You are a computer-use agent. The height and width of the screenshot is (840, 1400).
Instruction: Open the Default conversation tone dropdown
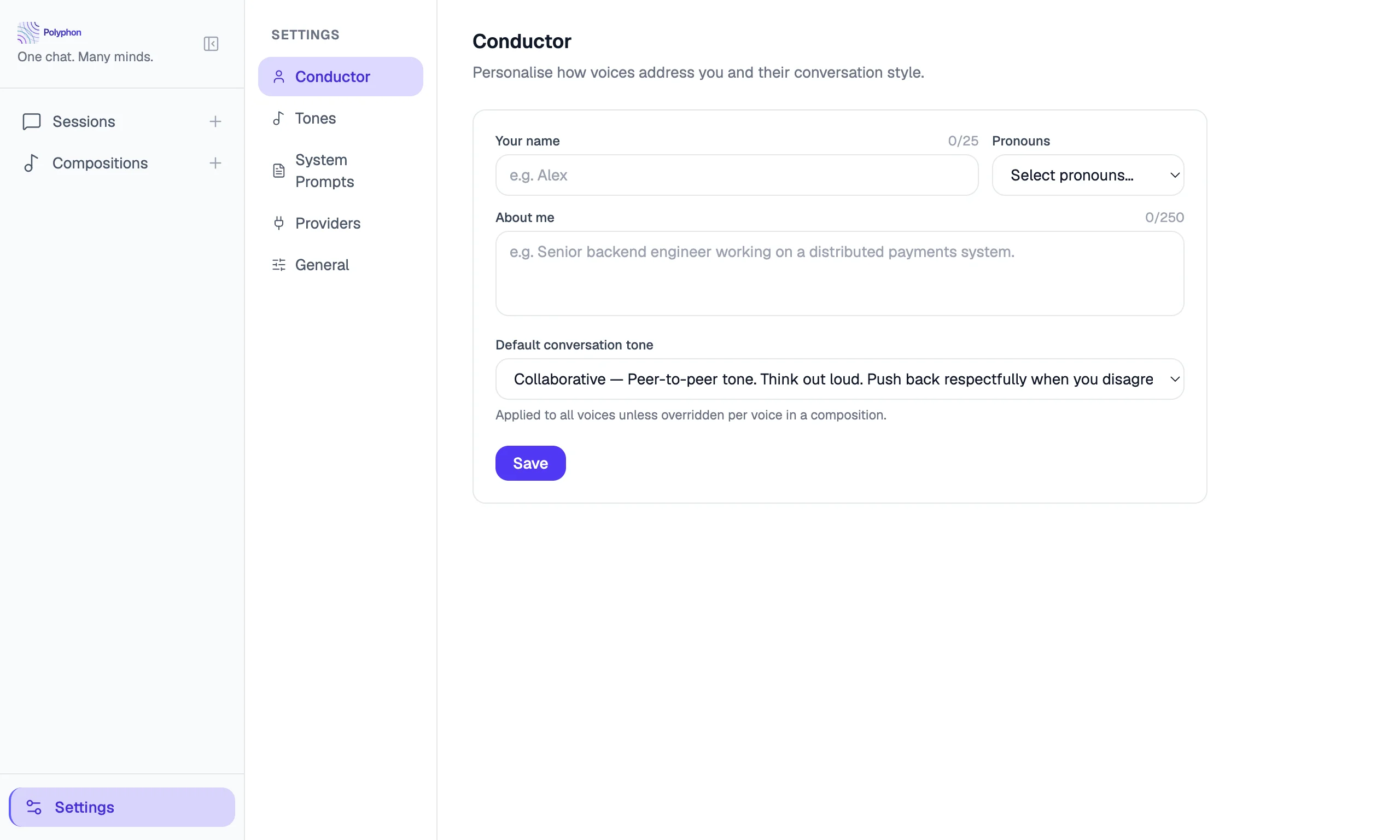(839, 378)
